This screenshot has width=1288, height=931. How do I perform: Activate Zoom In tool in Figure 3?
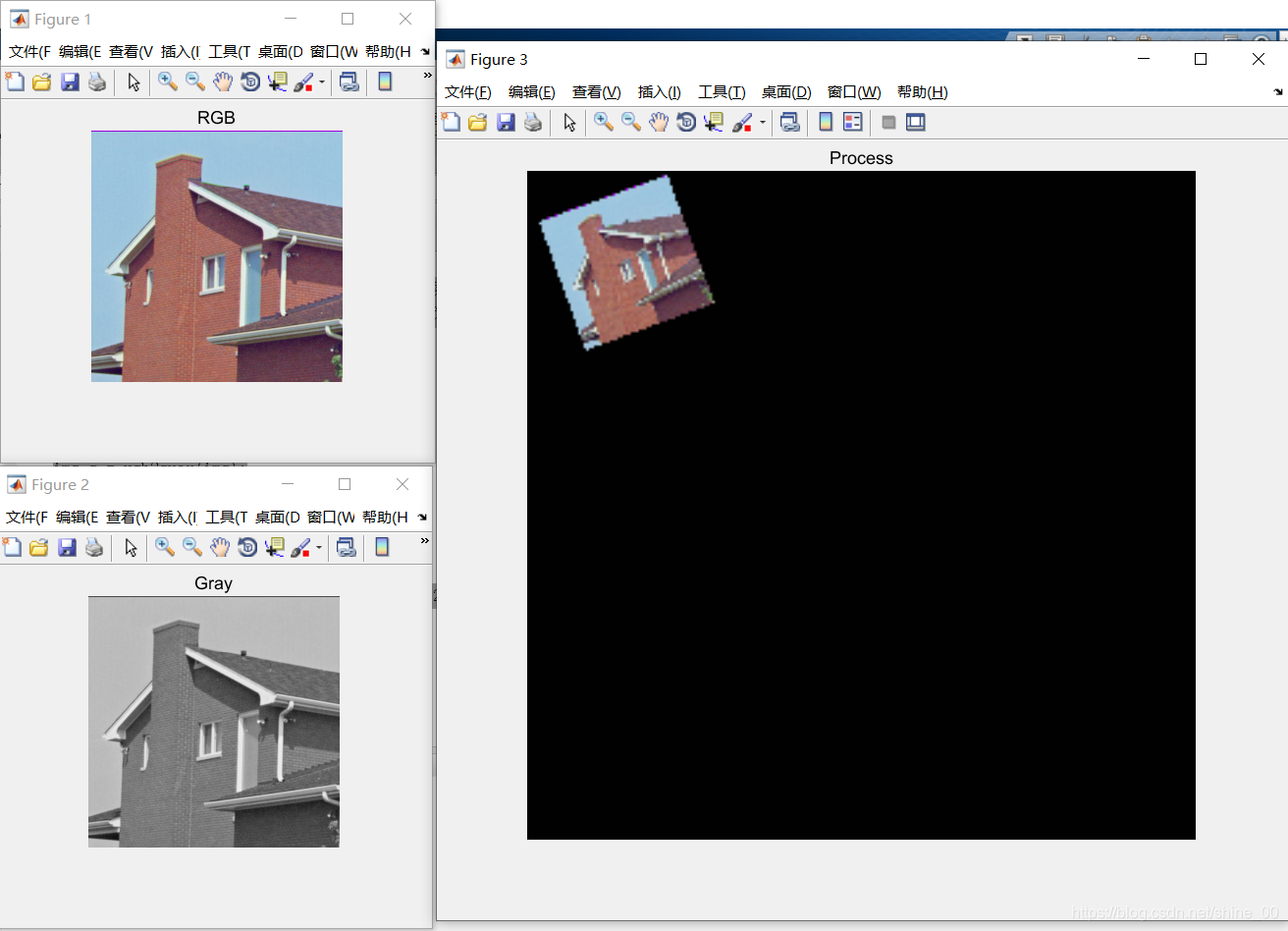(604, 122)
